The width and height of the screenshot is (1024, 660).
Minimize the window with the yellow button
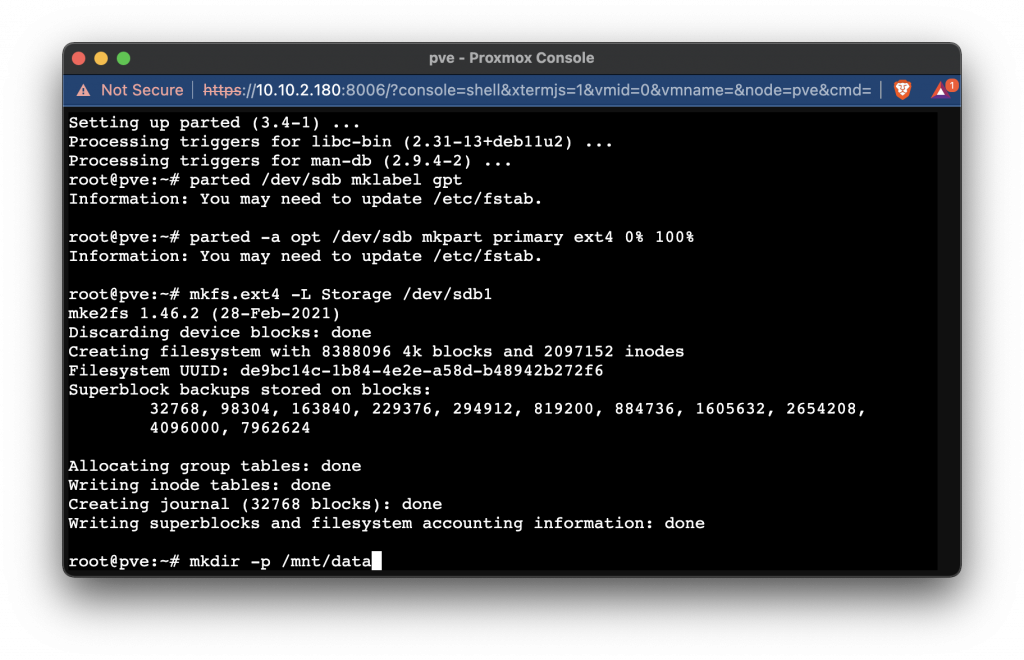click(x=101, y=58)
